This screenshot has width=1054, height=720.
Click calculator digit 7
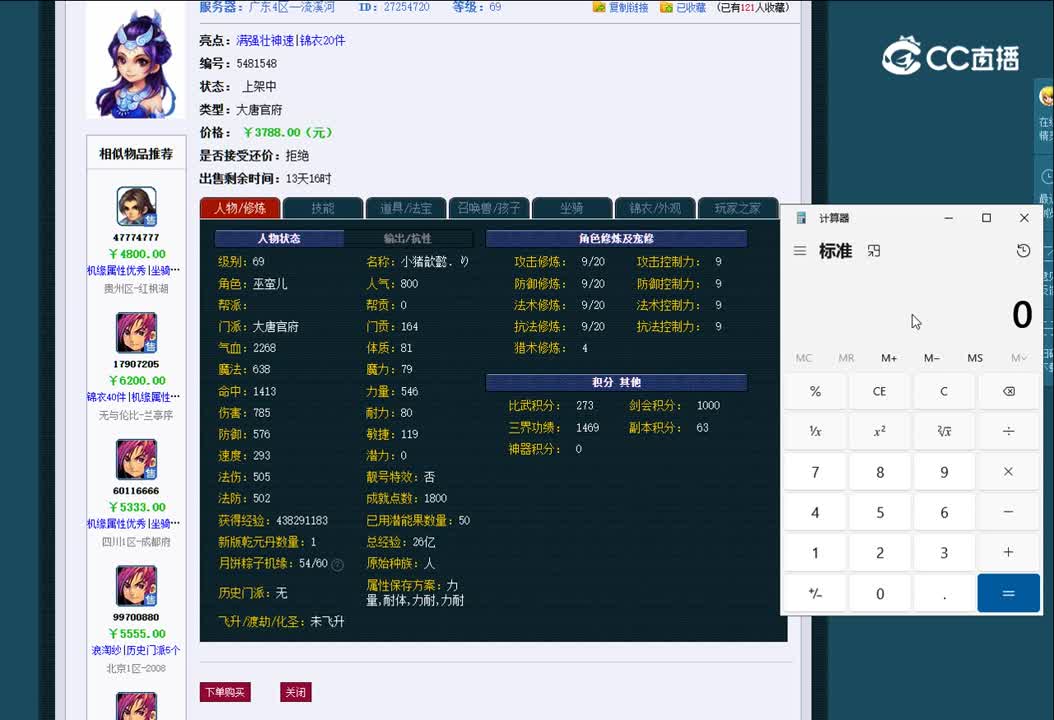(815, 472)
